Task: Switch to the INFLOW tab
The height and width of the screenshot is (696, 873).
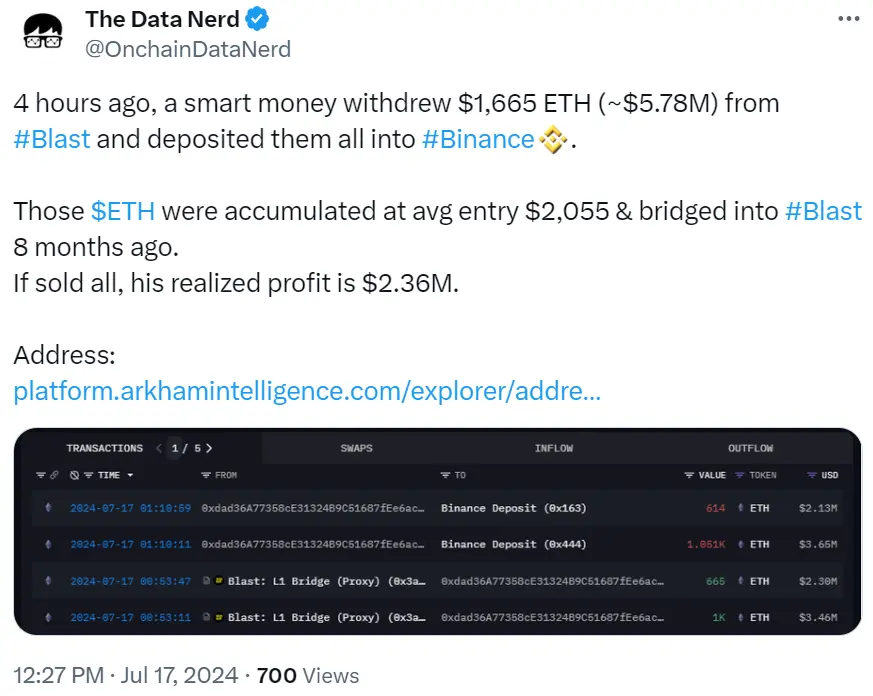Action: coord(553,448)
